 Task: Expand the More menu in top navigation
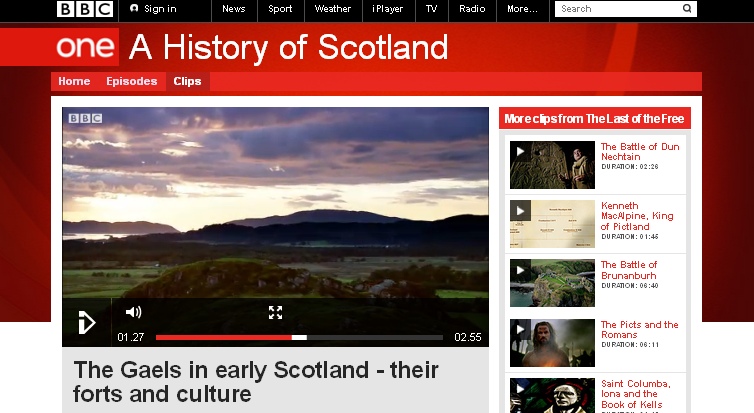click(522, 9)
